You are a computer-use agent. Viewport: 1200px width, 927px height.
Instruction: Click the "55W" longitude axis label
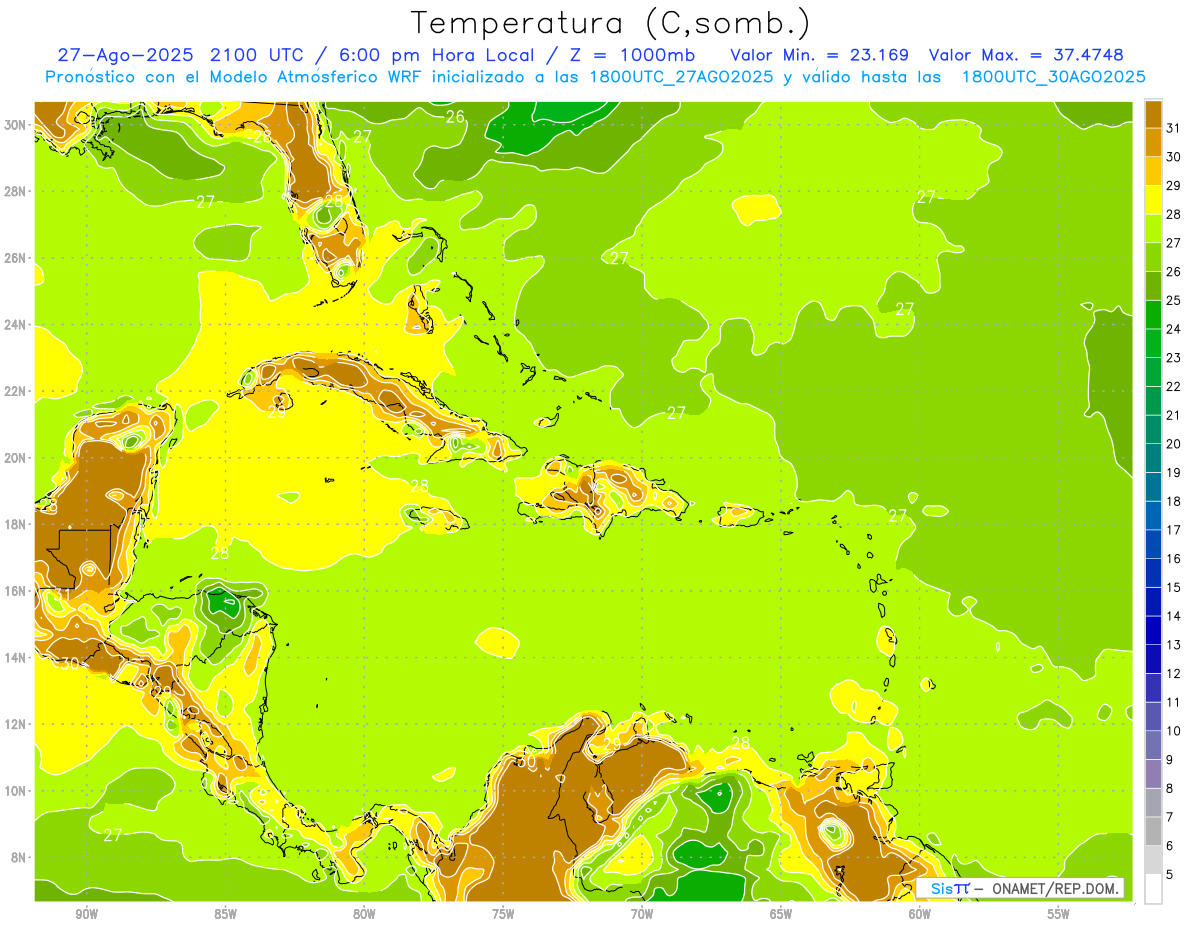[1059, 914]
